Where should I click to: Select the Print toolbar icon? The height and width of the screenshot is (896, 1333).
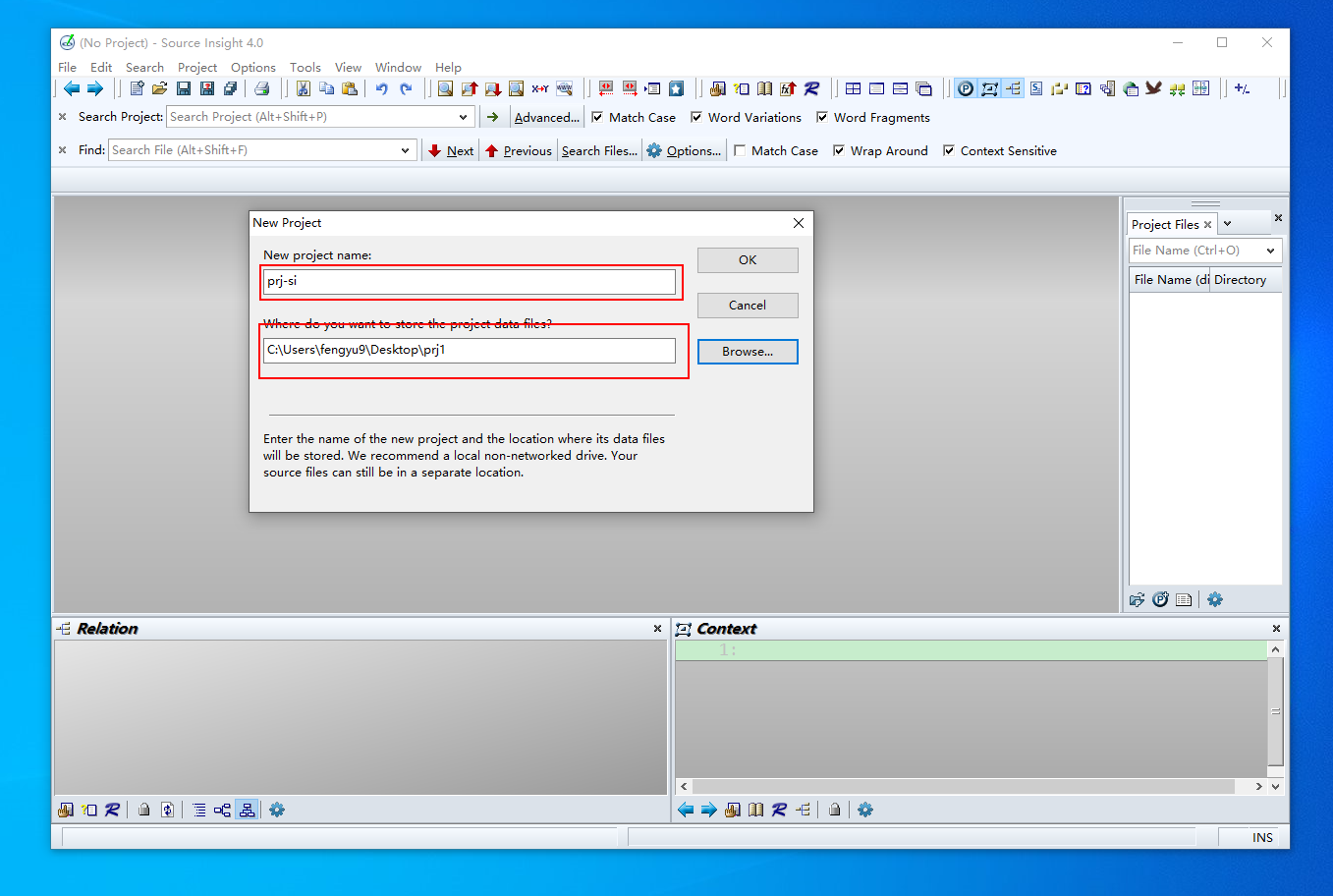click(x=262, y=88)
